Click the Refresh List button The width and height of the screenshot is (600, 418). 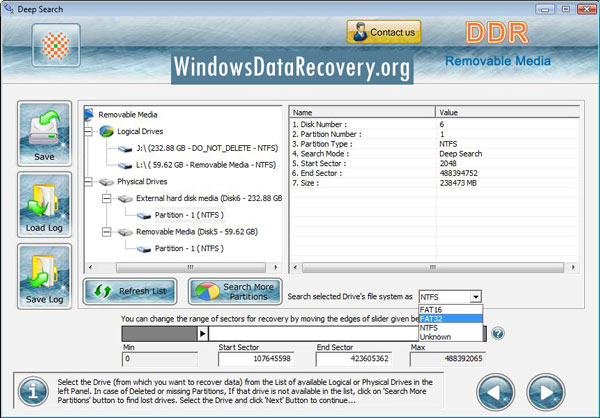(130, 291)
